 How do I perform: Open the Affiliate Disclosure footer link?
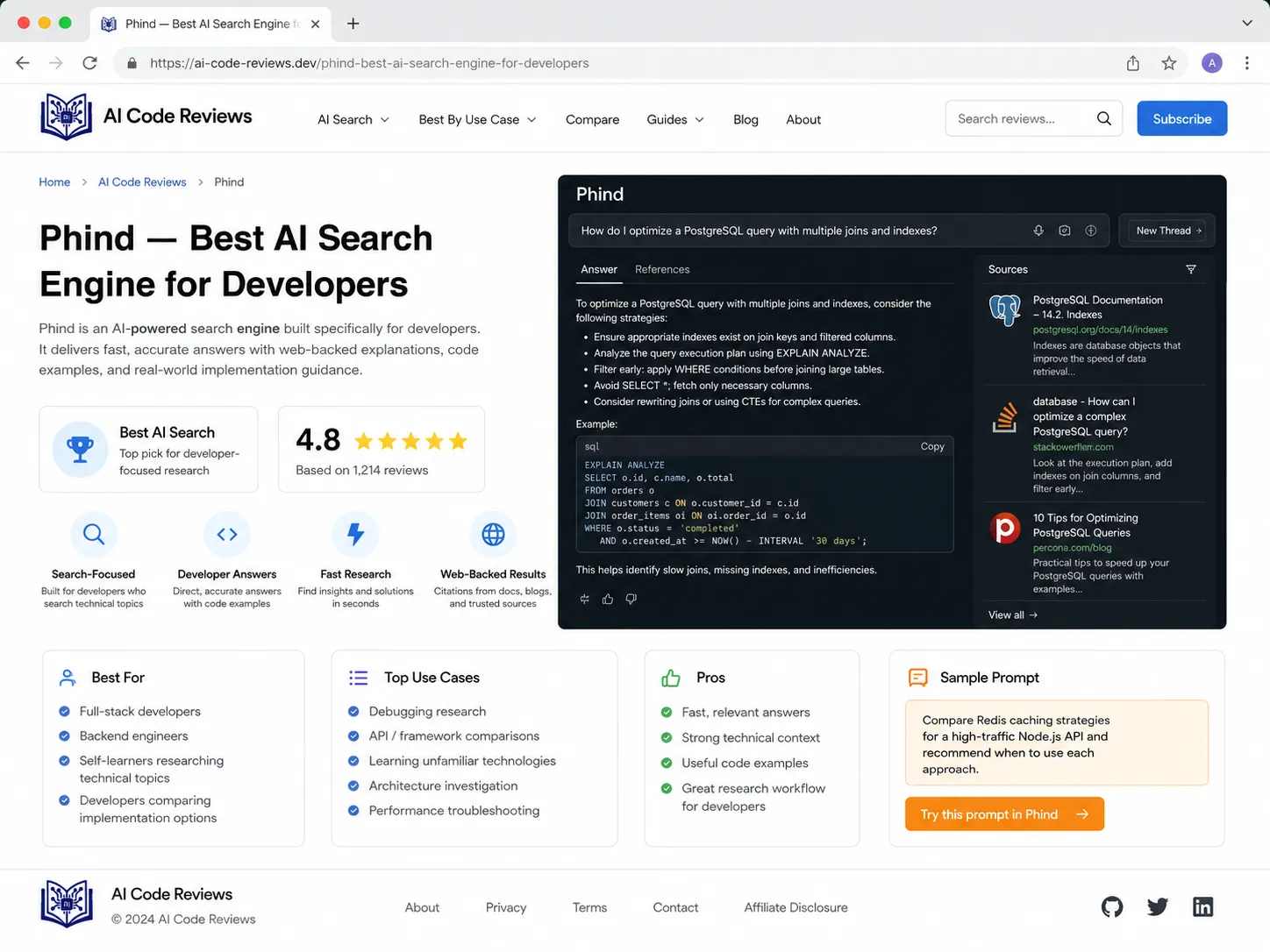(796, 907)
